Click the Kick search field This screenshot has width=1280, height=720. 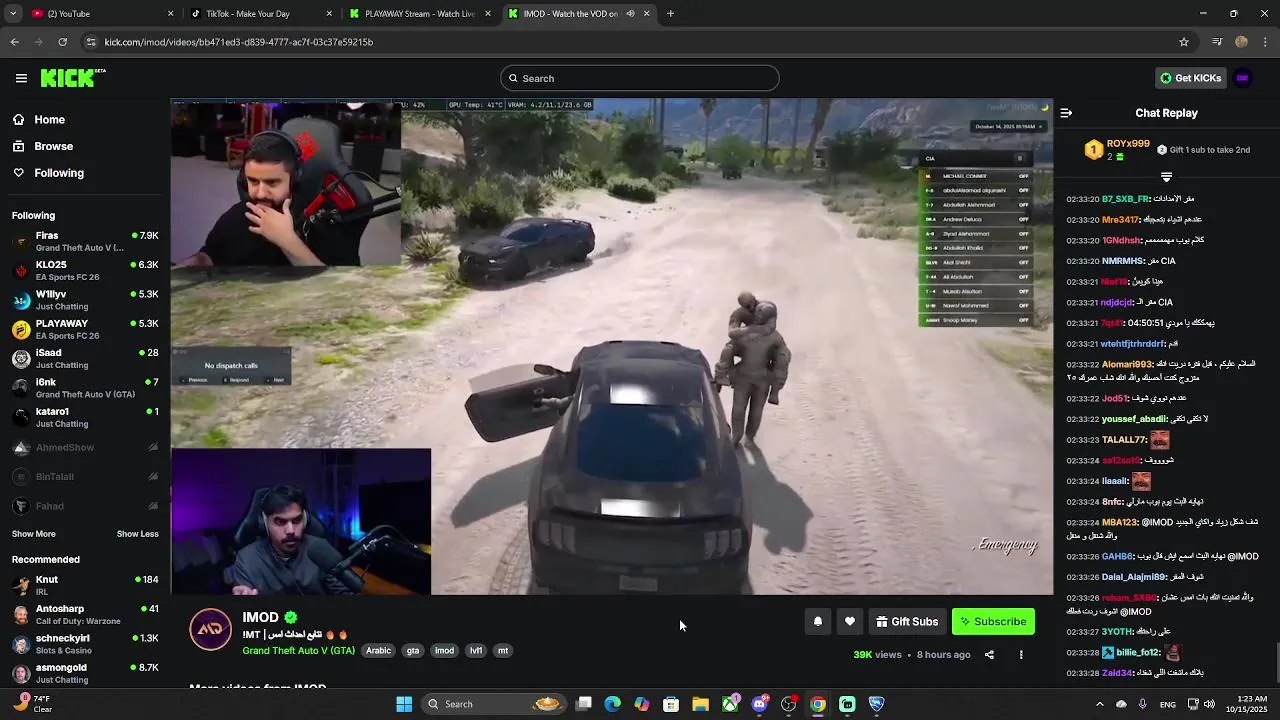640,78
